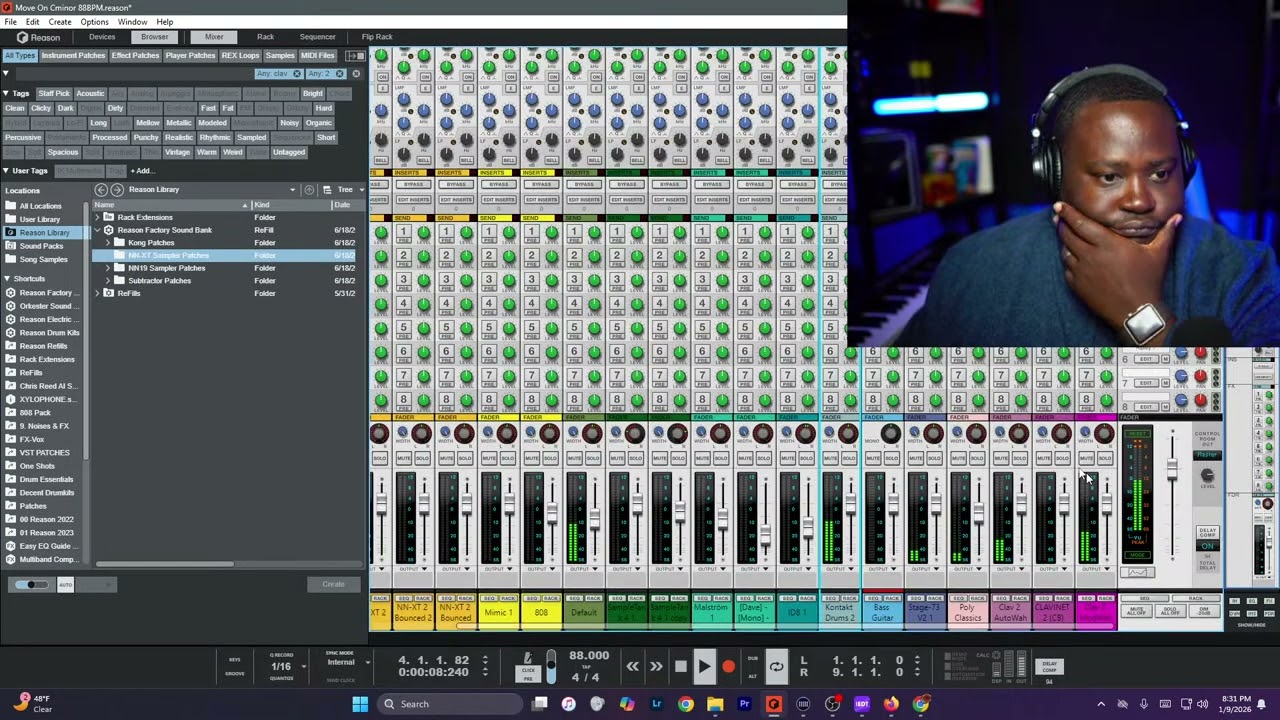Click the browser horizontal scrollbar

click(x=165, y=564)
